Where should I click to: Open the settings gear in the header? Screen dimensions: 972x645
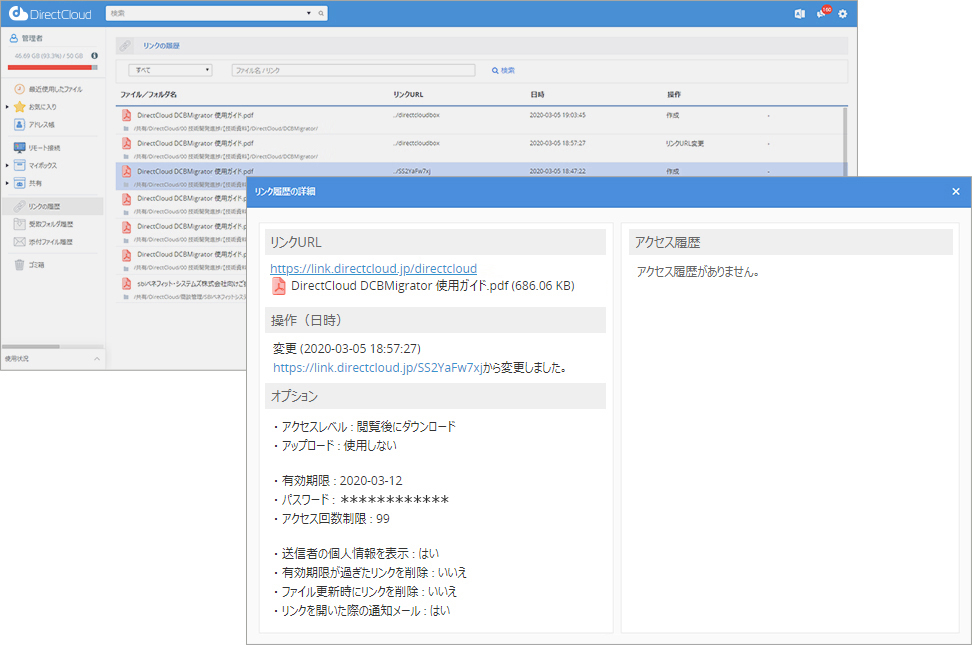pyautogui.click(x=842, y=14)
